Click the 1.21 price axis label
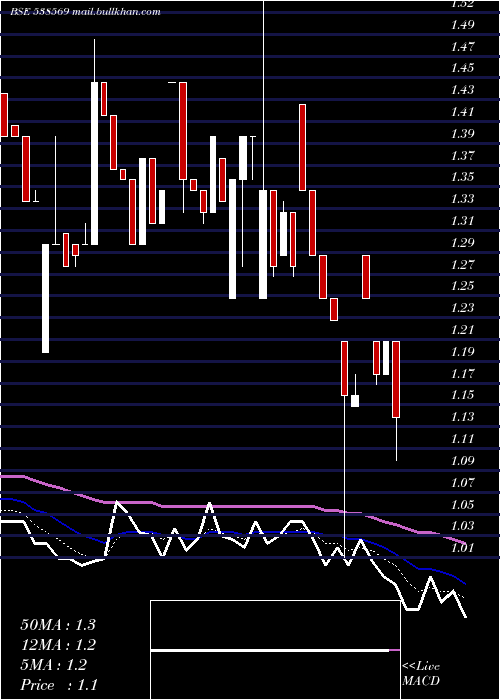The height and width of the screenshot is (700, 500). pyautogui.click(x=462, y=330)
